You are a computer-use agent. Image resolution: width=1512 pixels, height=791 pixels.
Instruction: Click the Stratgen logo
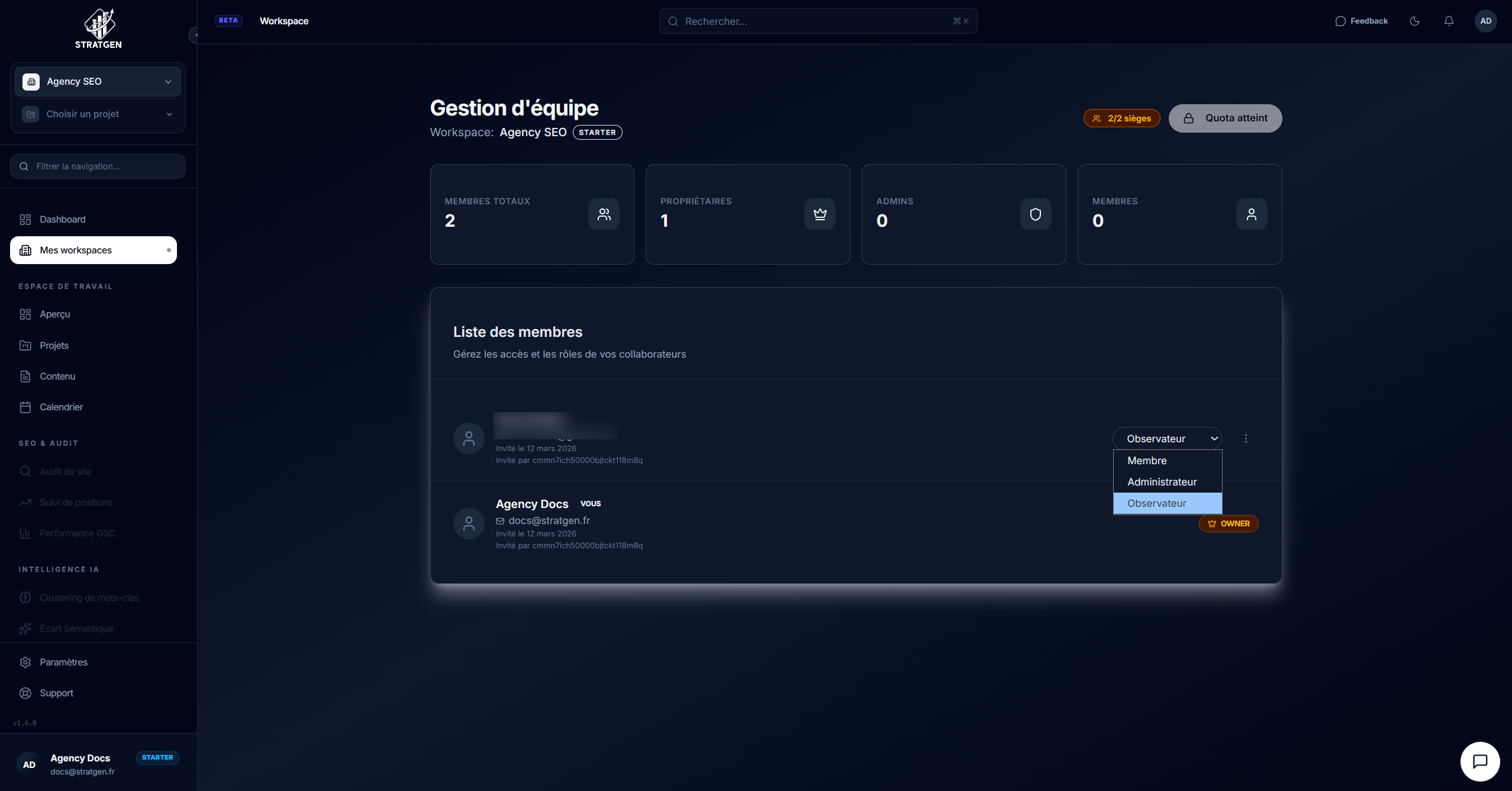tap(98, 28)
